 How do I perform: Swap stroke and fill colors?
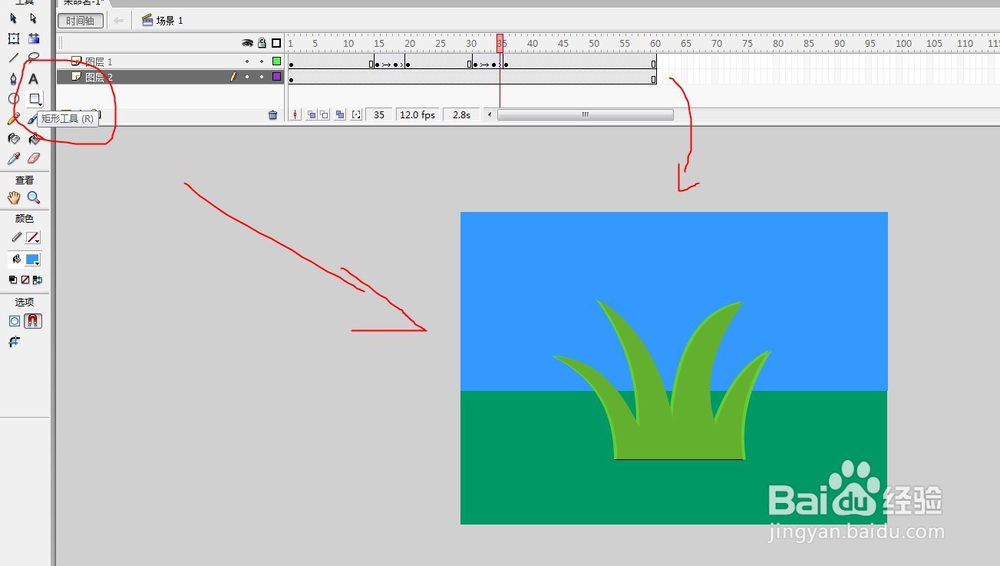(38, 279)
